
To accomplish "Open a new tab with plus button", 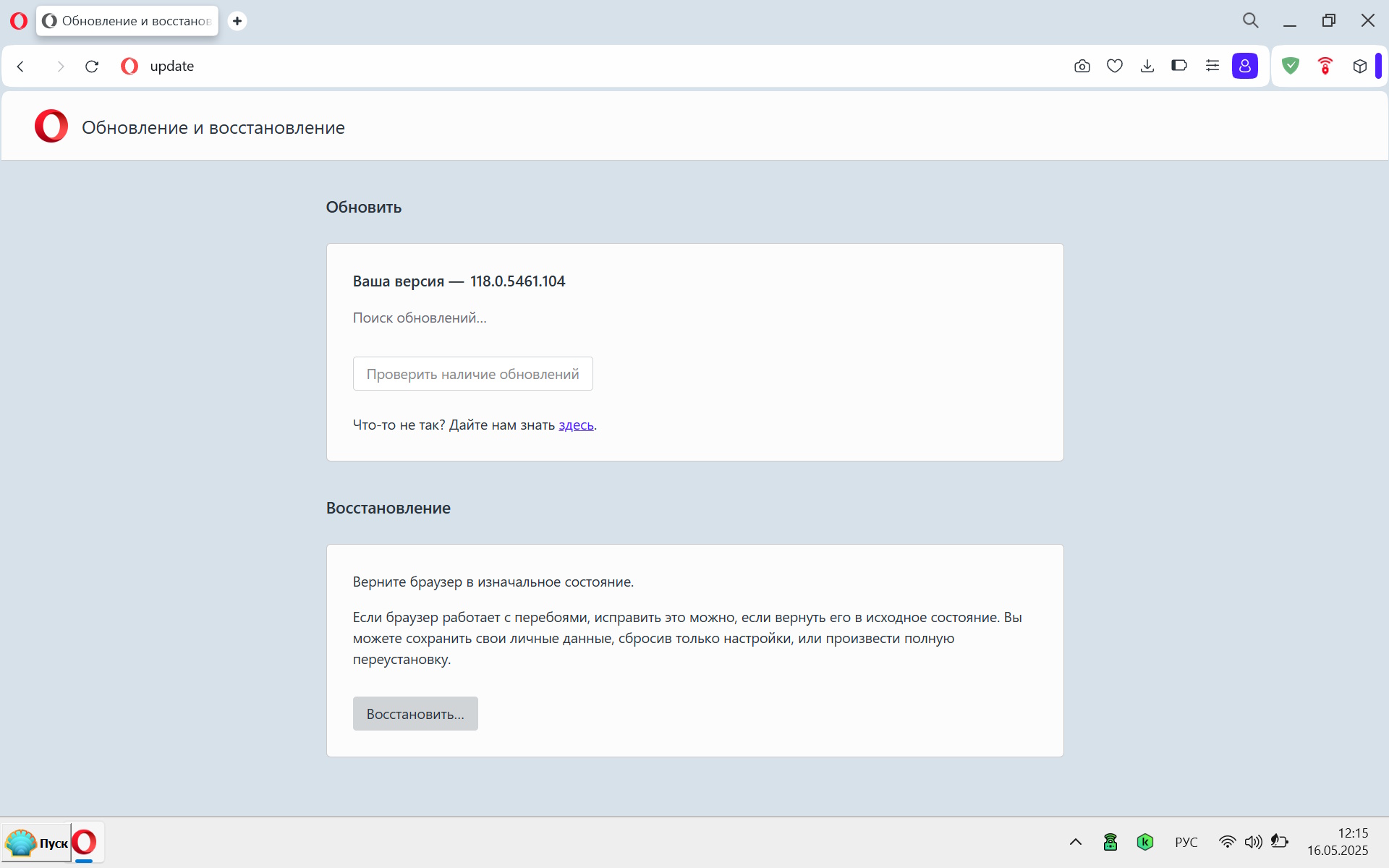I will pyautogui.click(x=237, y=21).
